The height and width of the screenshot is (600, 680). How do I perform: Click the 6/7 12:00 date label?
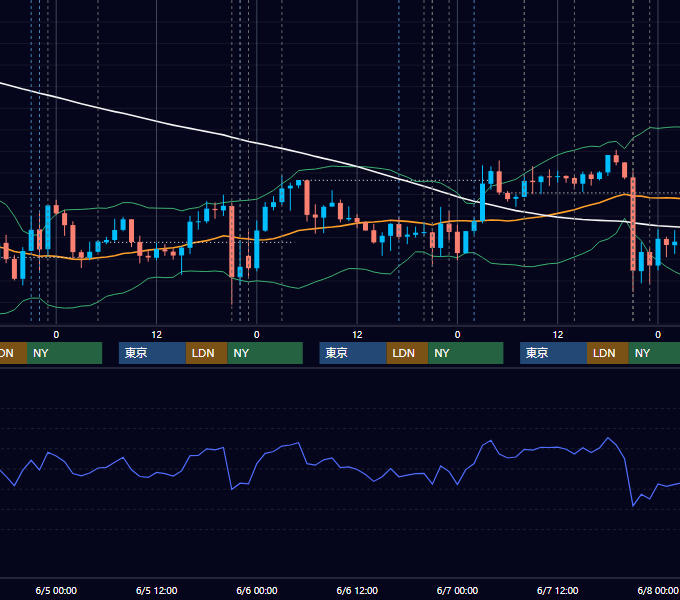pyautogui.click(x=558, y=590)
